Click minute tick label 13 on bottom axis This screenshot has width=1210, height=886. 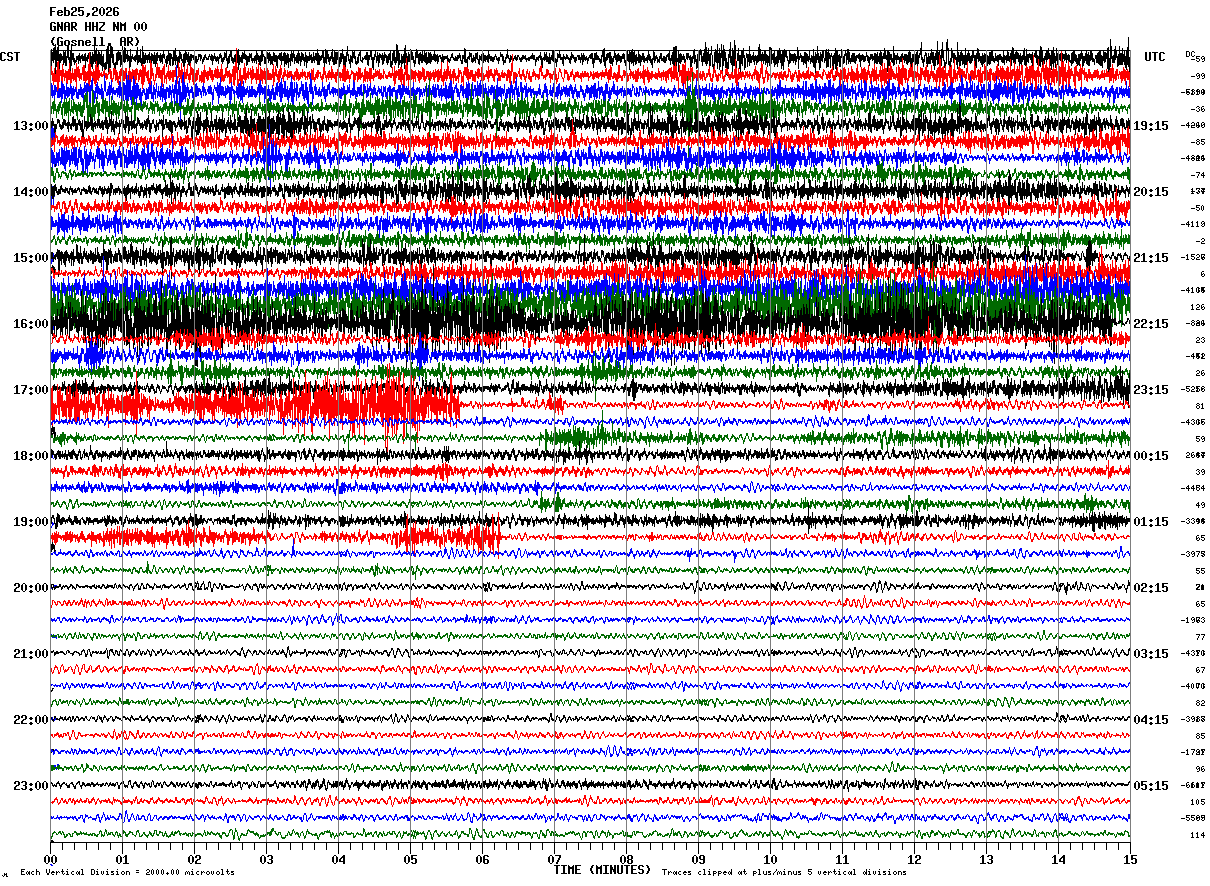[x=986, y=860]
